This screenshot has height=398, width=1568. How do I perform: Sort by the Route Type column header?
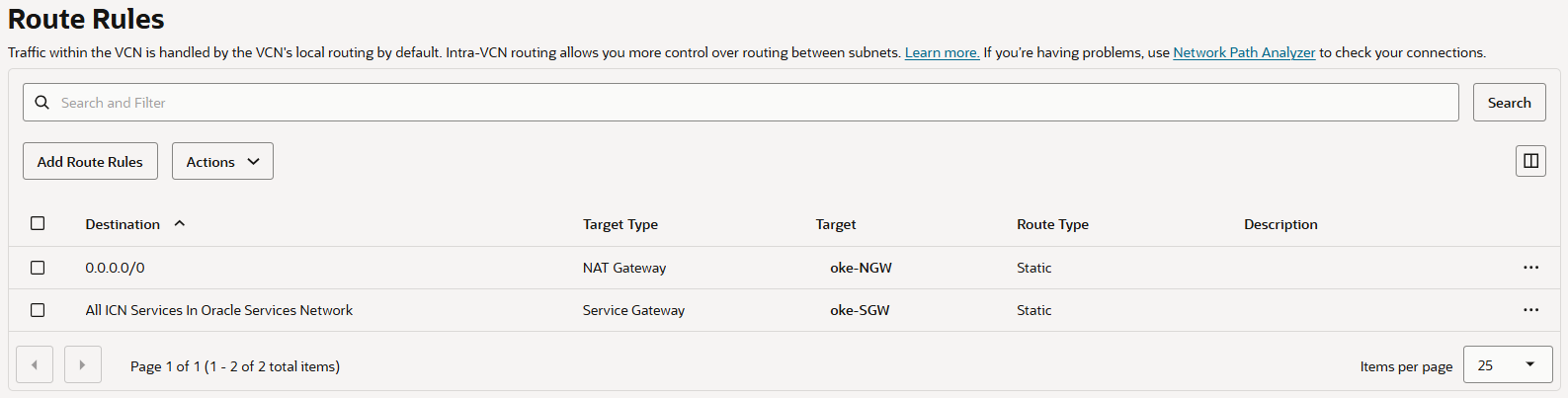[x=1052, y=224]
